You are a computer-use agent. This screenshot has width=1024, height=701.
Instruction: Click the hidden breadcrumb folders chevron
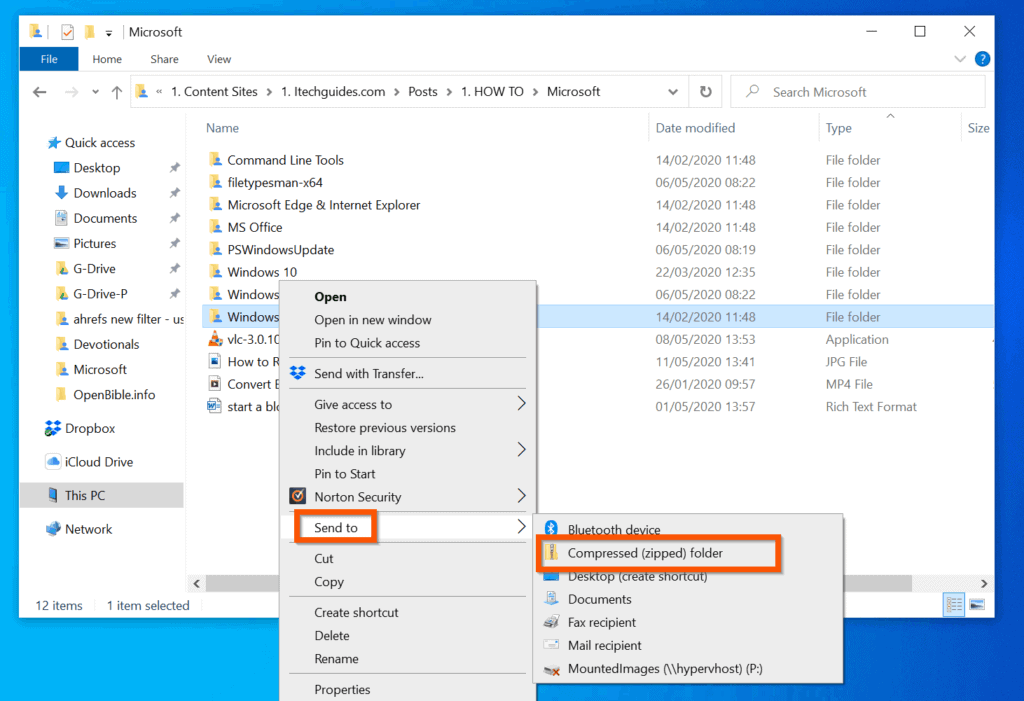(159, 92)
